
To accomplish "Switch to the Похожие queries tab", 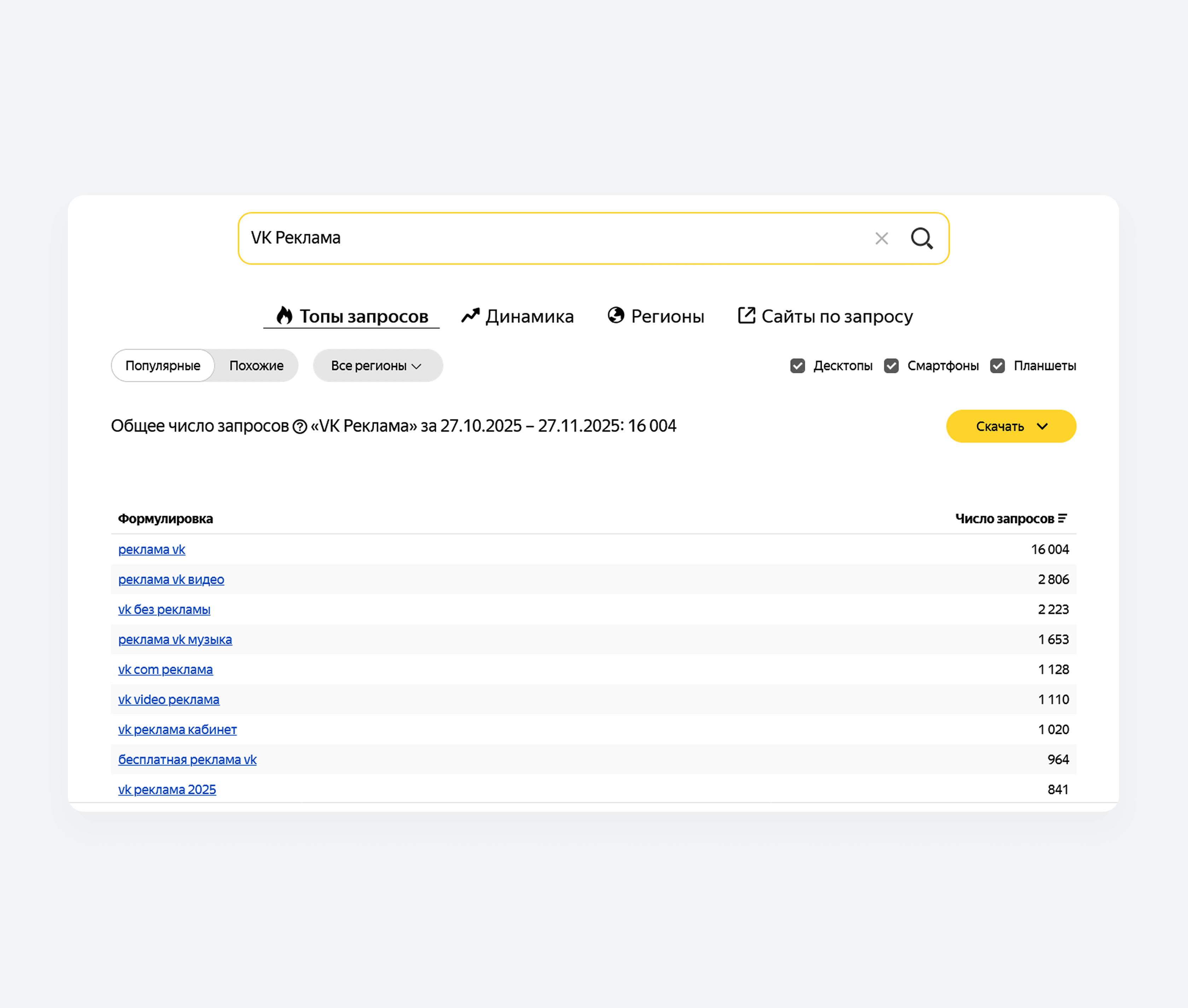I will point(256,366).
